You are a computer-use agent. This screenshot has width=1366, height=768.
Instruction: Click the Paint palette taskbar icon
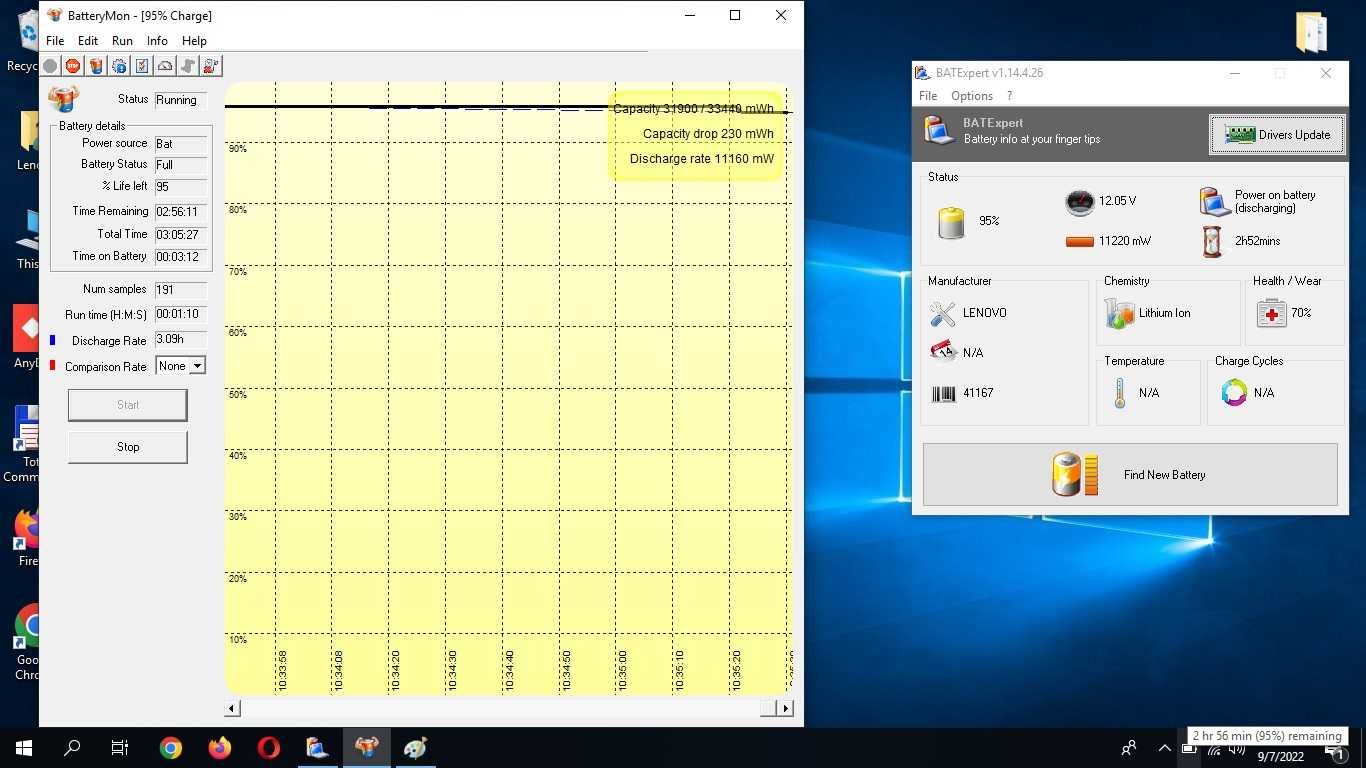point(414,748)
